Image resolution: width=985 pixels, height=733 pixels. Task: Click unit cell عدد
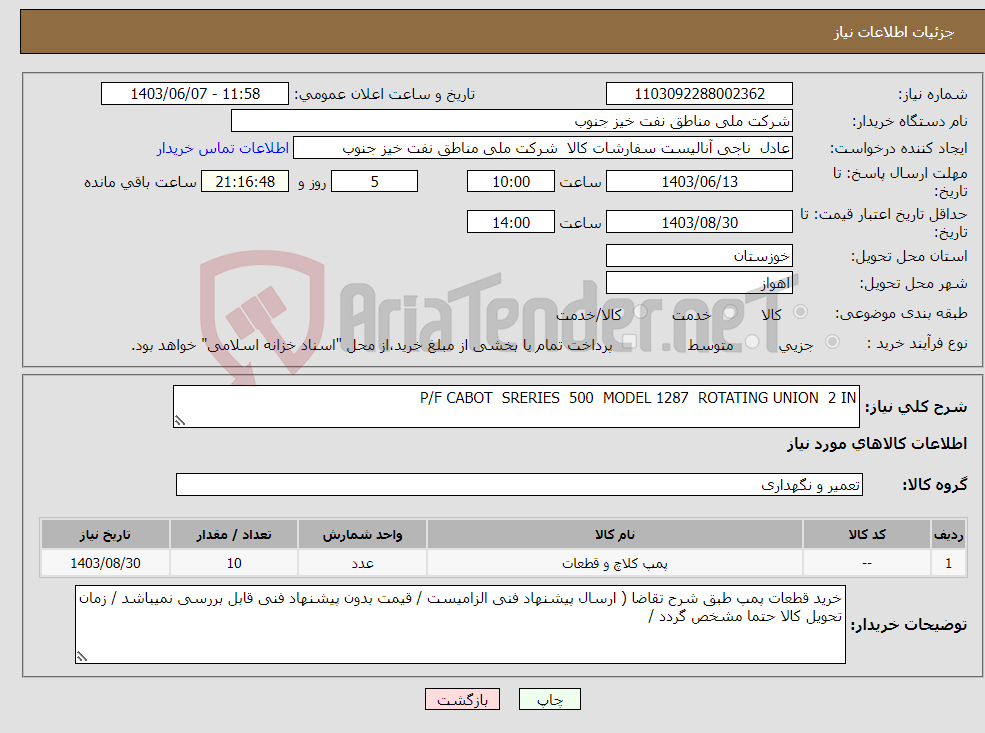(x=362, y=563)
